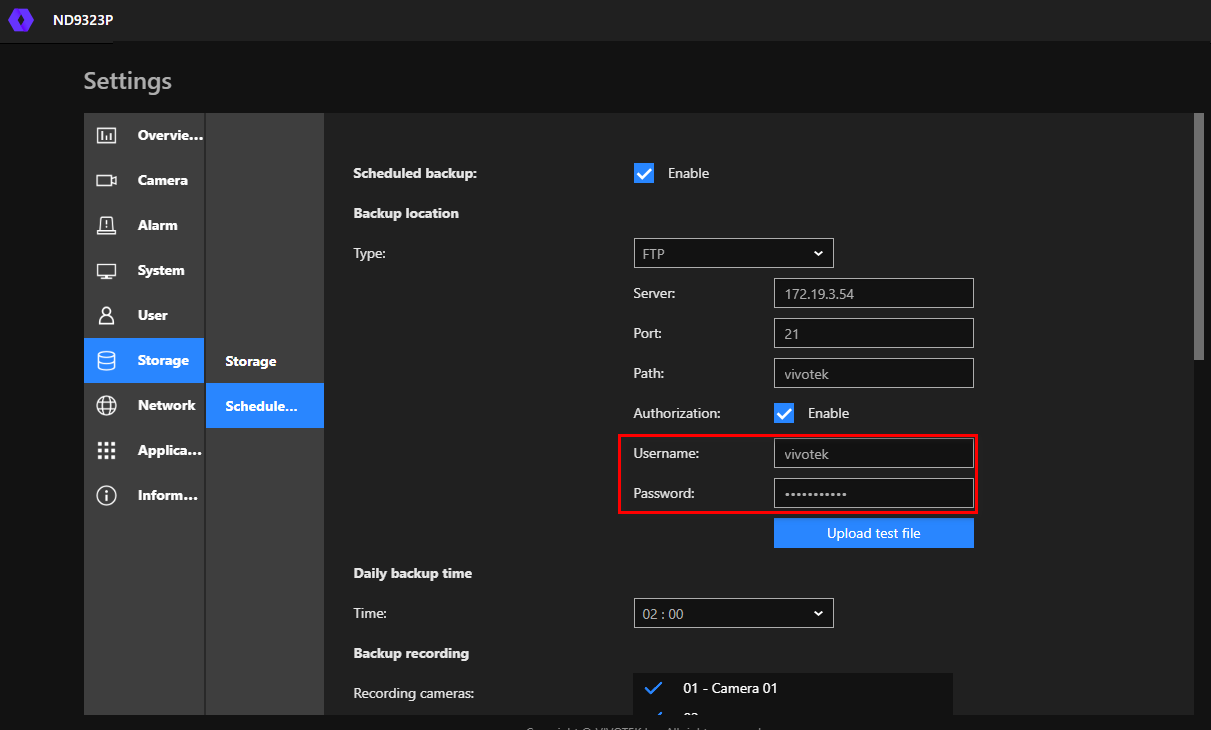
Task: Click the Recording cameras label
Action: tap(413, 693)
